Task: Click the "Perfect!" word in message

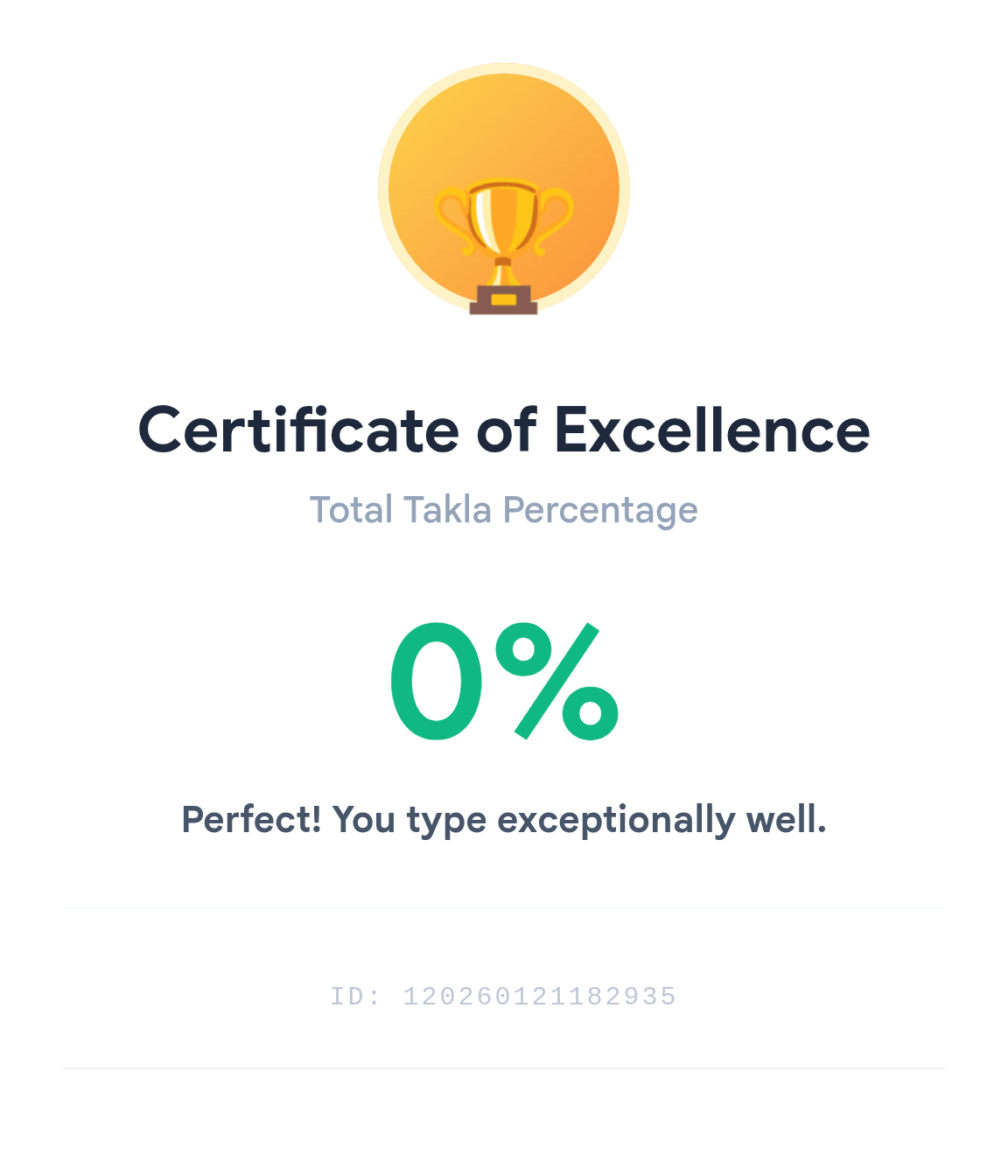Action: pos(251,820)
